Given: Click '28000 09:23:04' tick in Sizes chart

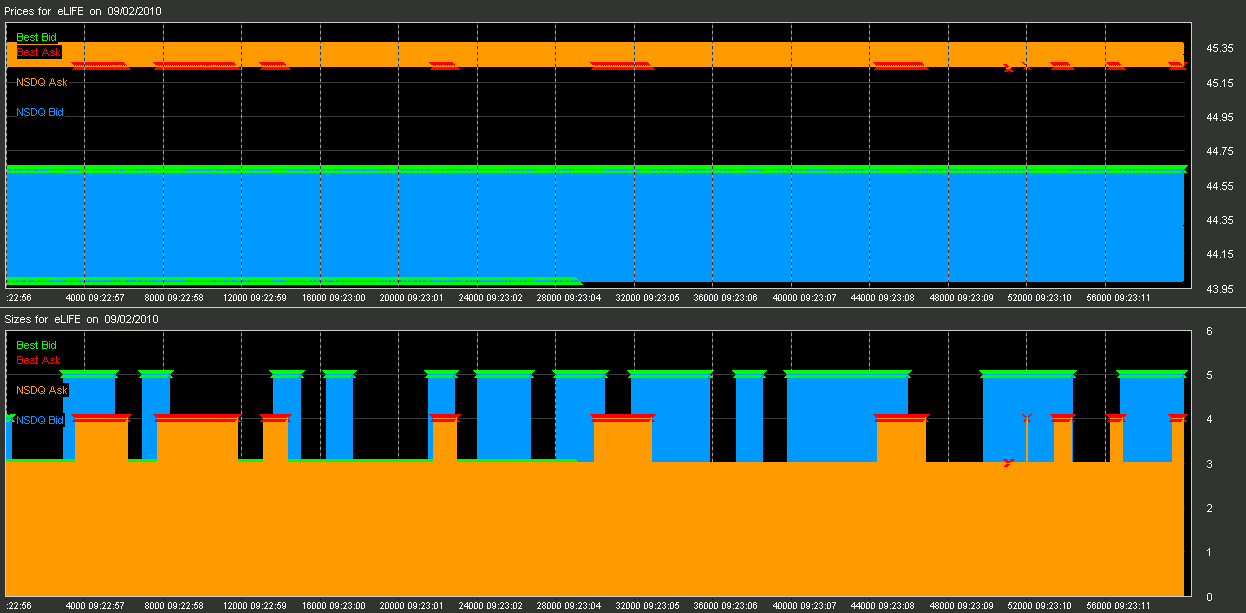Looking at the screenshot, I should tap(569, 606).
